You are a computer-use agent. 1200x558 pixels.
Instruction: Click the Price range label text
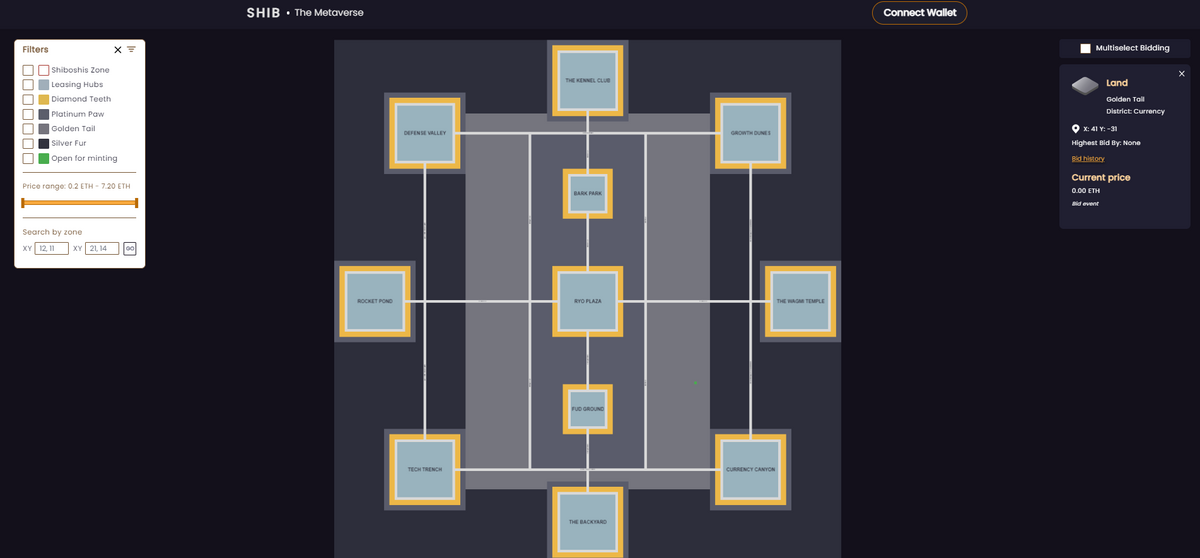point(76,186)
